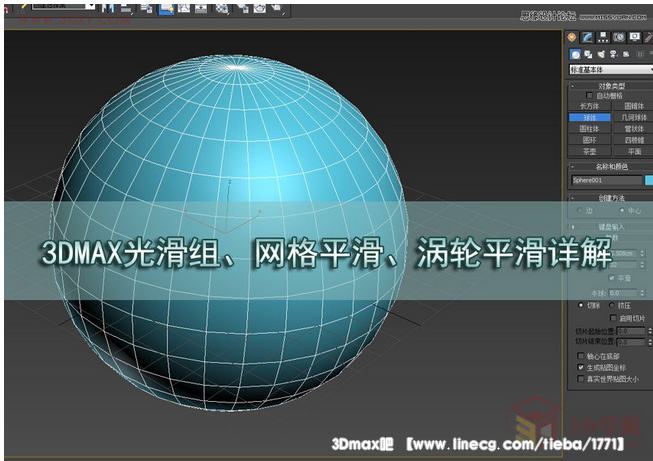The image size is (653, 461).
Task: Open Render Setup toolbar icon
Action: 242,7
